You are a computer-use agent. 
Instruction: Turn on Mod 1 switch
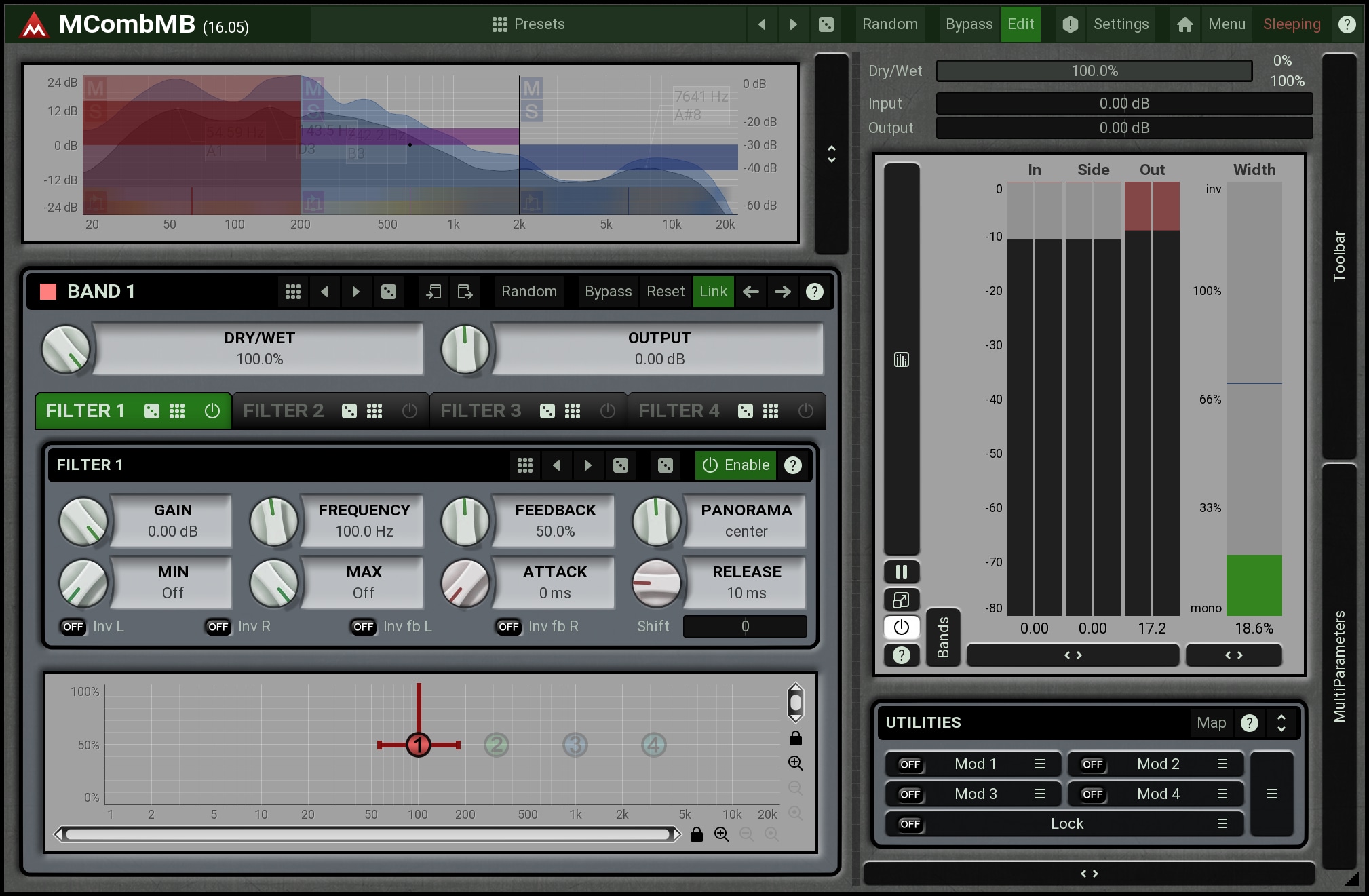[910, 764]
